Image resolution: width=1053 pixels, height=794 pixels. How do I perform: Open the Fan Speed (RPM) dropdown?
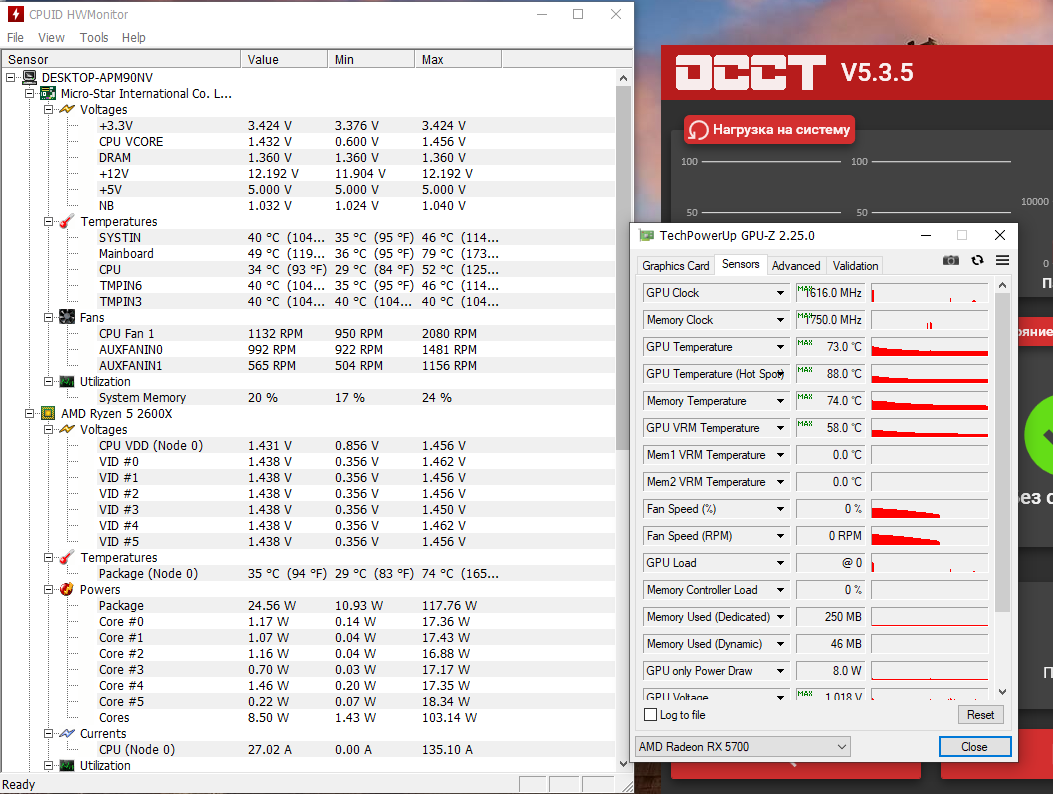coord(780,536)
